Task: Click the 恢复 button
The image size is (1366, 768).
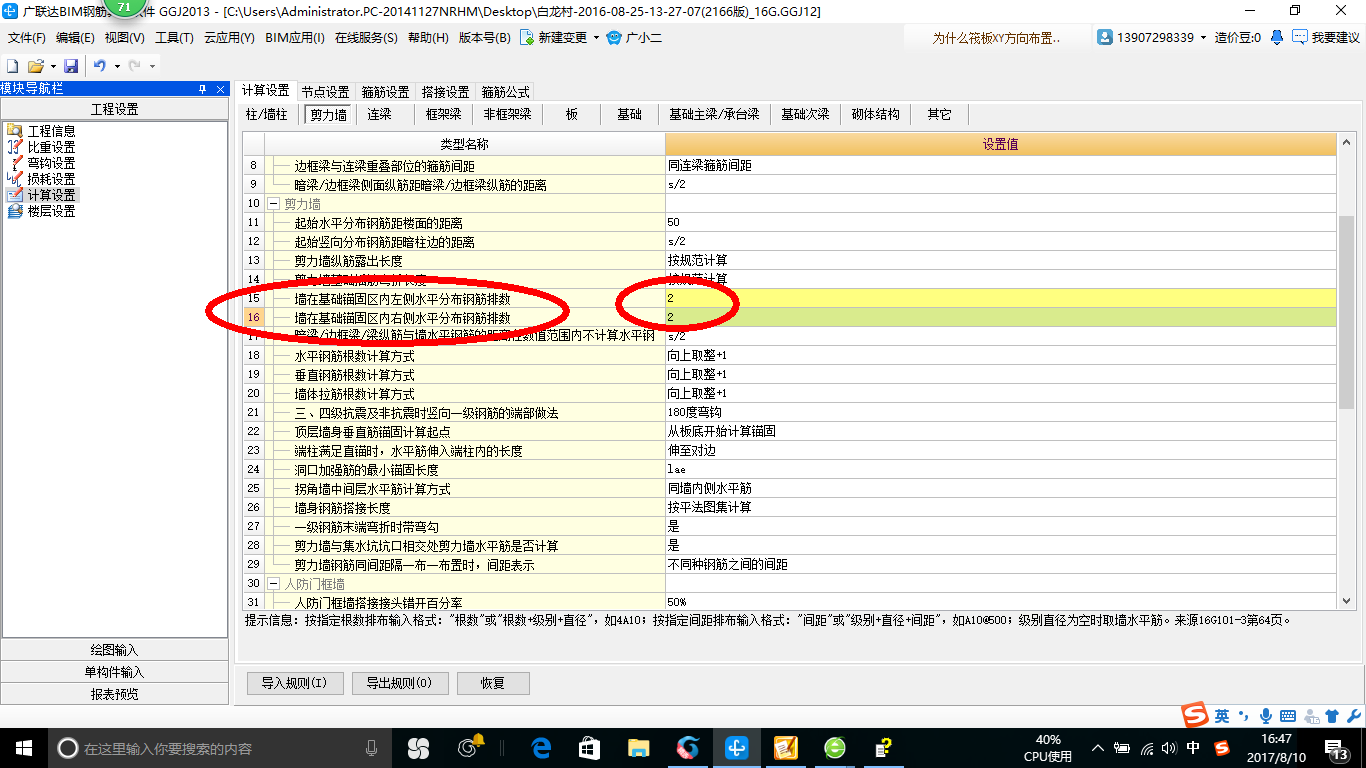Action: point(493,684)
